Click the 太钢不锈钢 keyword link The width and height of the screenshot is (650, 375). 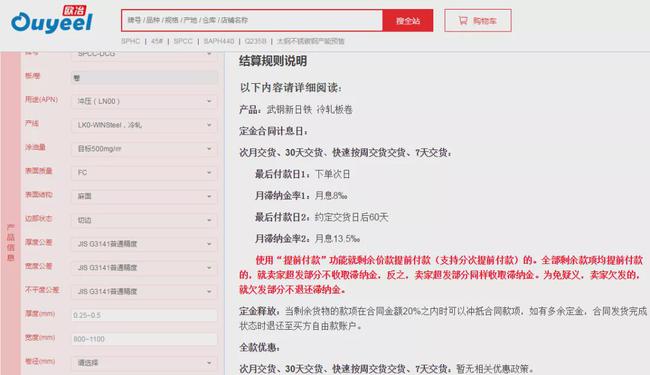coord(310,41)
